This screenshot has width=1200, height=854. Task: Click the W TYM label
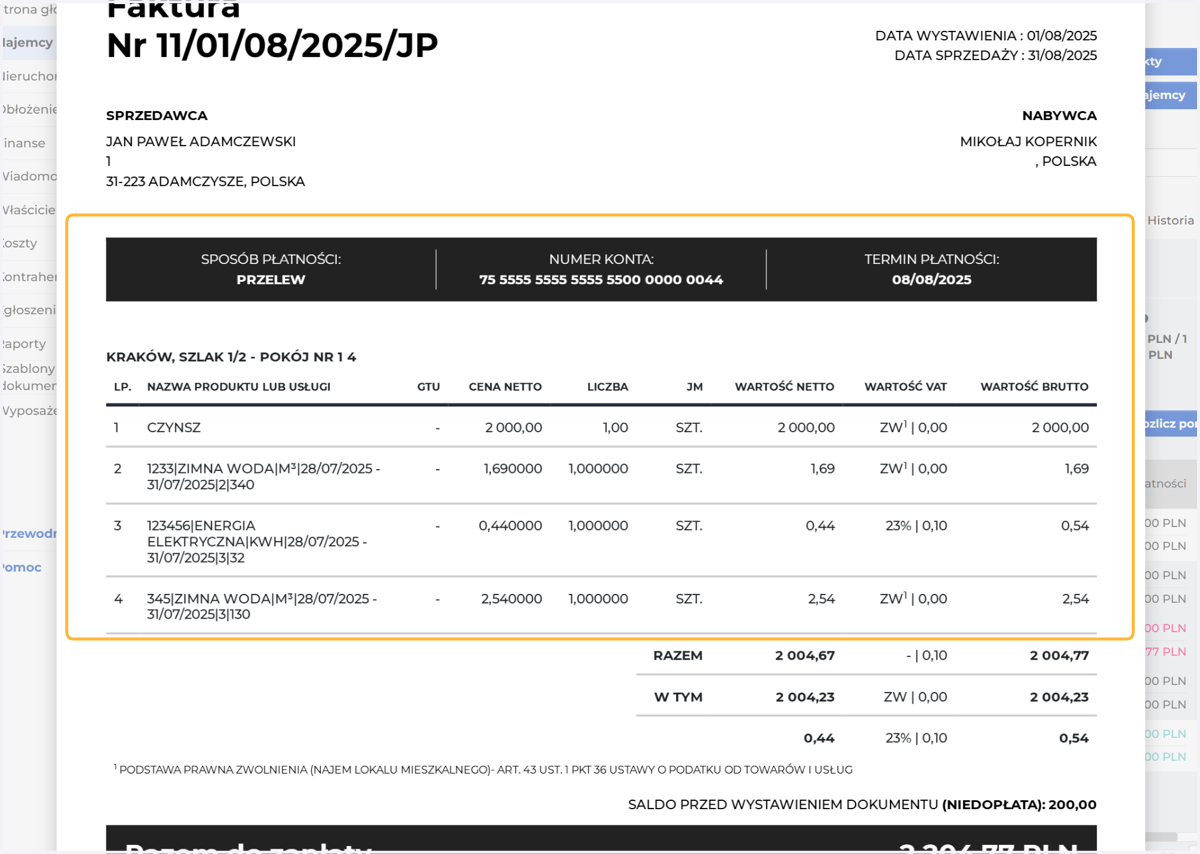679,697
